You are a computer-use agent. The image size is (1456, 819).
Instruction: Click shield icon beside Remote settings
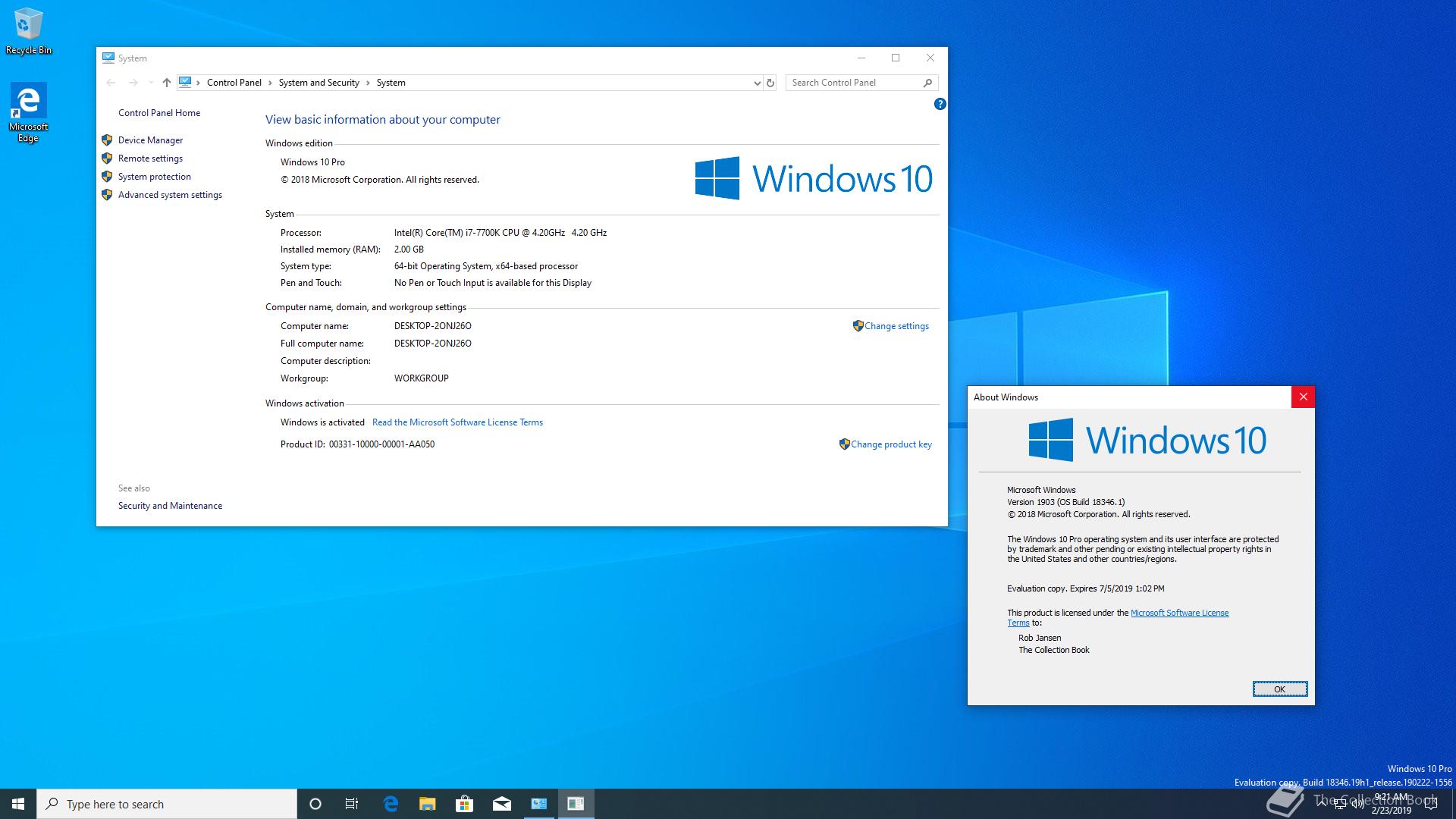point(107,158)
